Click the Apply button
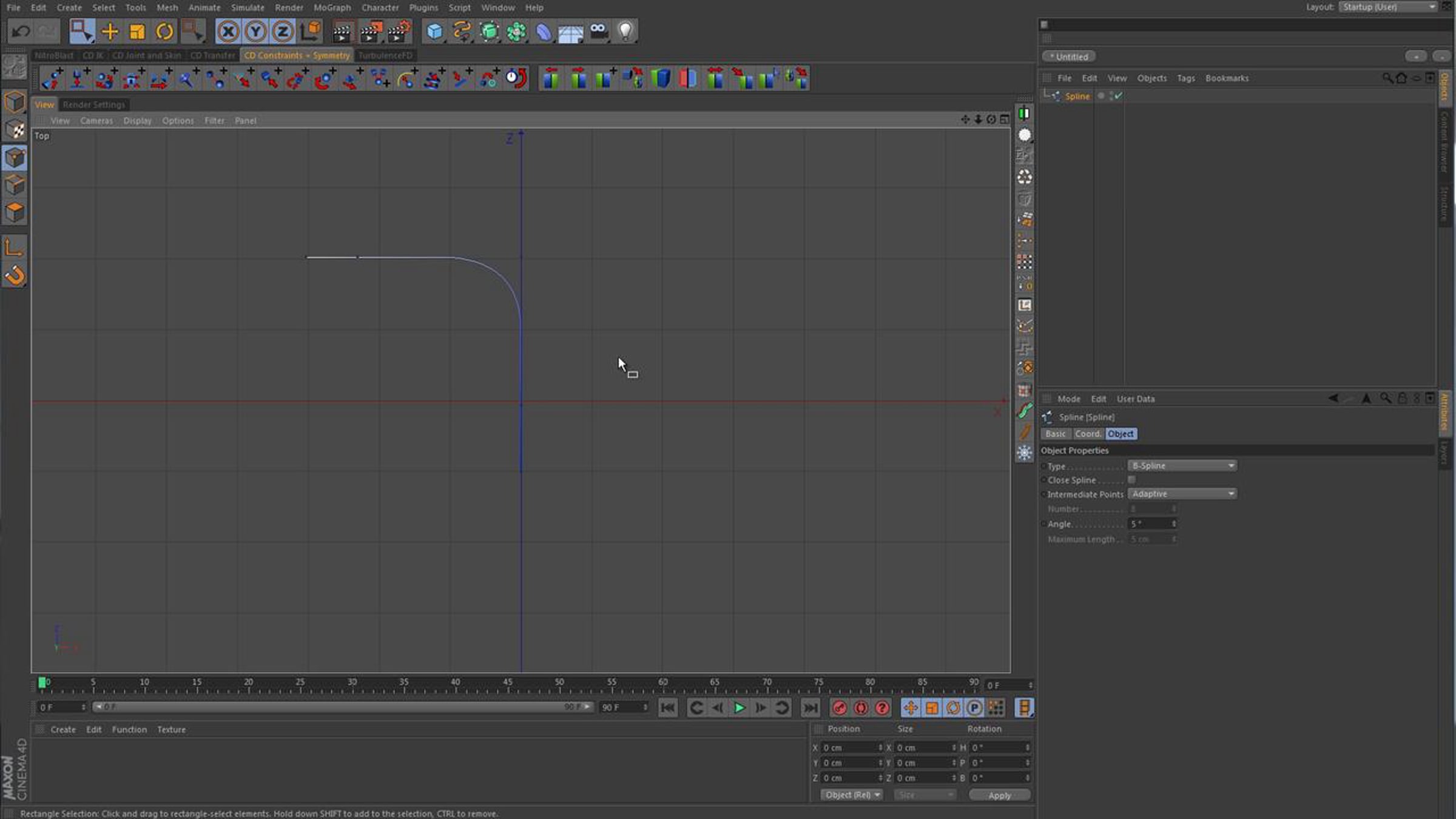 999,795
